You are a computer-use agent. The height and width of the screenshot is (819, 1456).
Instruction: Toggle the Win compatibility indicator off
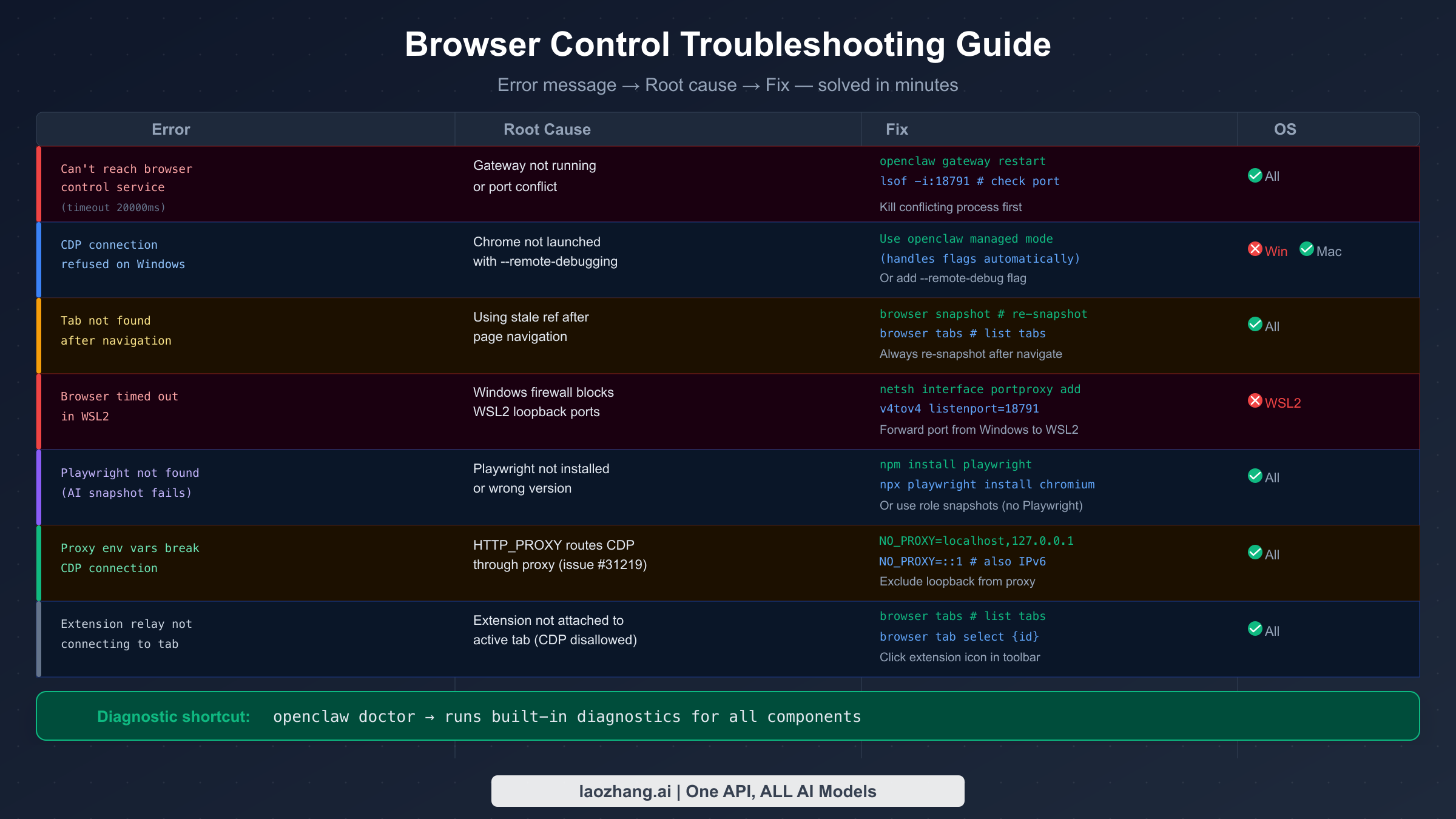[x=1255, y=250]
